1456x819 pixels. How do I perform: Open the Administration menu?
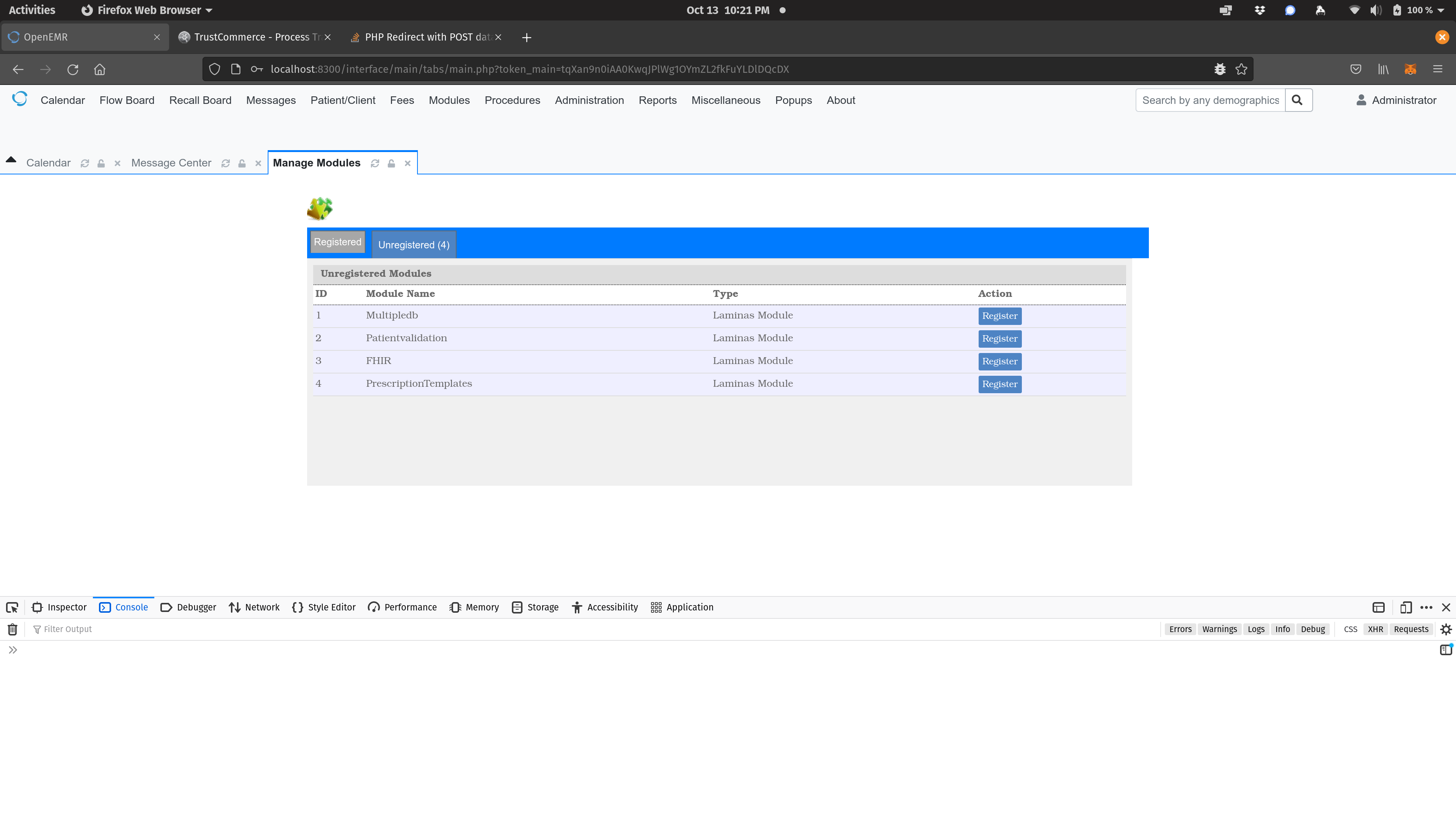[x=590, y=100]
